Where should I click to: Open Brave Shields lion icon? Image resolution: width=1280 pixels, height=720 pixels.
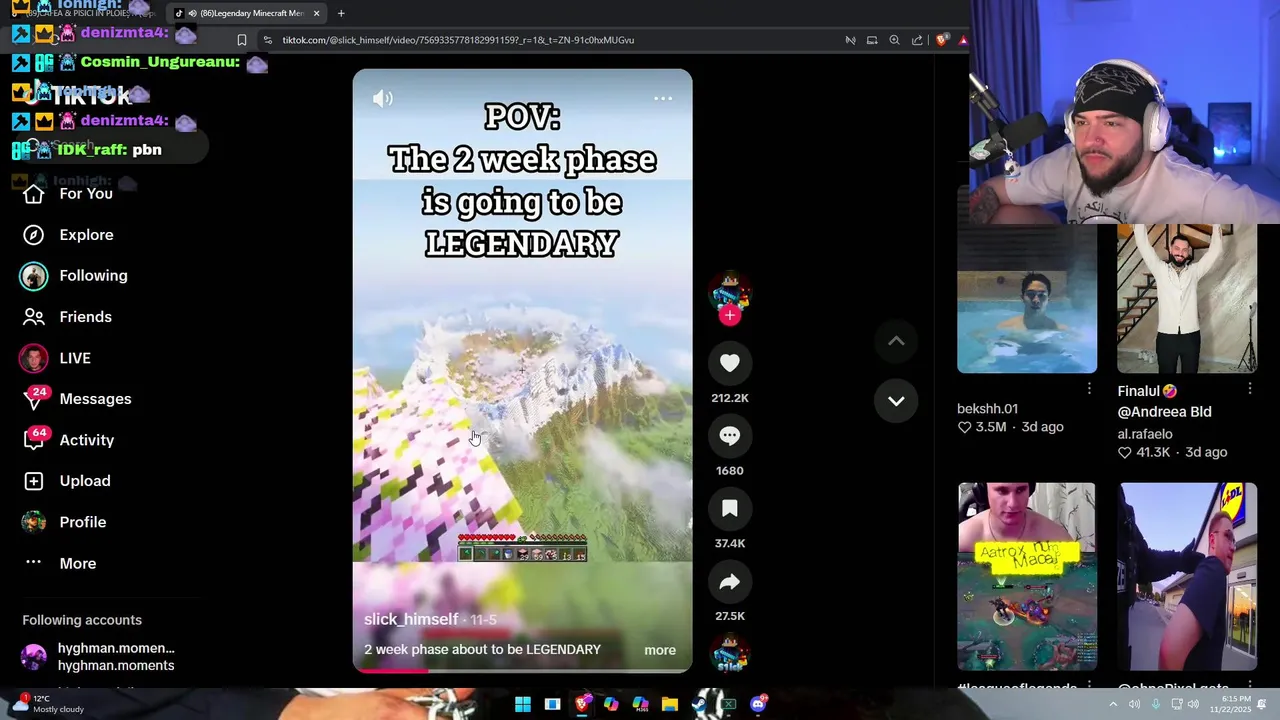[x=941, y=40]
